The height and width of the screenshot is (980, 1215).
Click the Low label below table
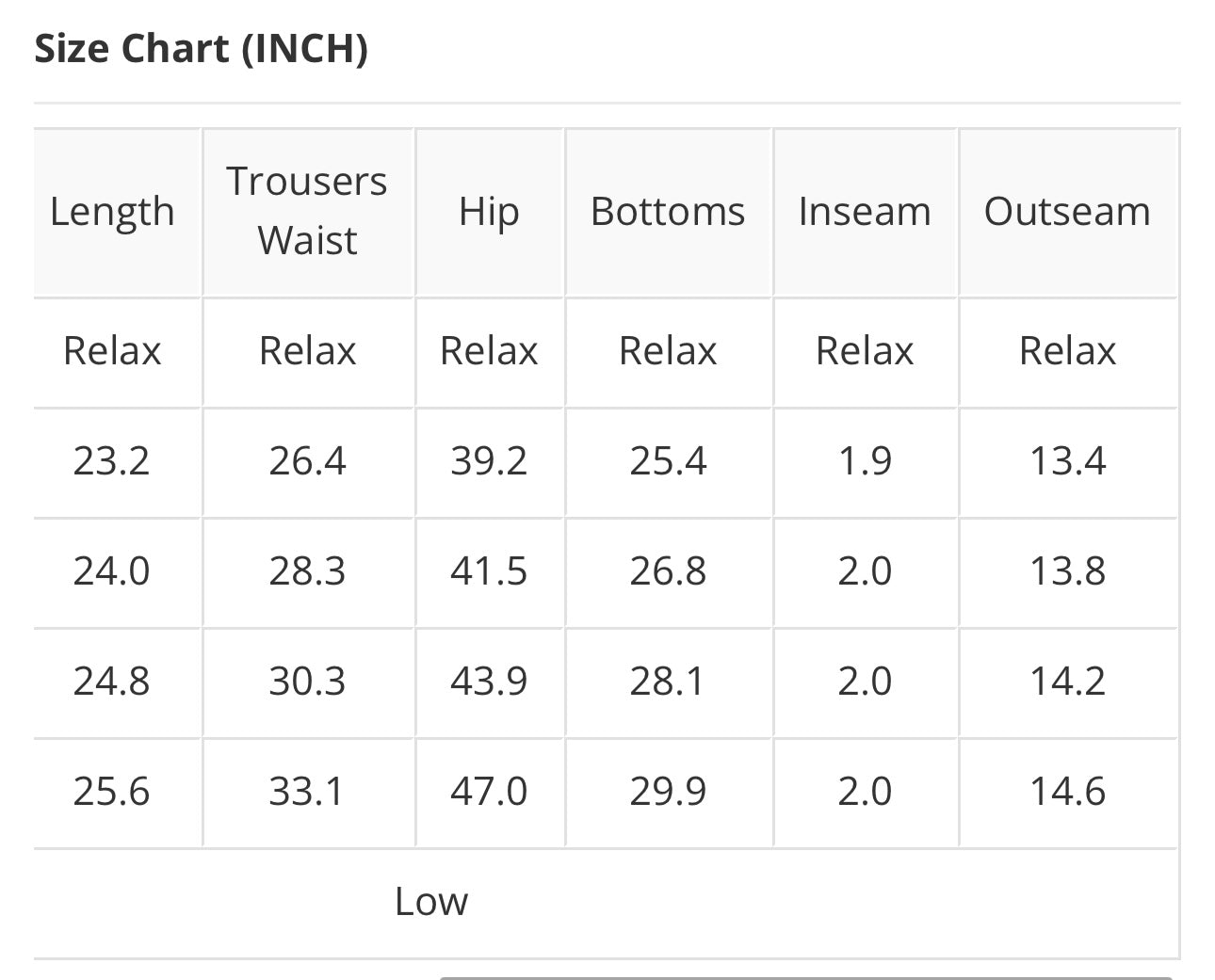(x=430, y=902)
